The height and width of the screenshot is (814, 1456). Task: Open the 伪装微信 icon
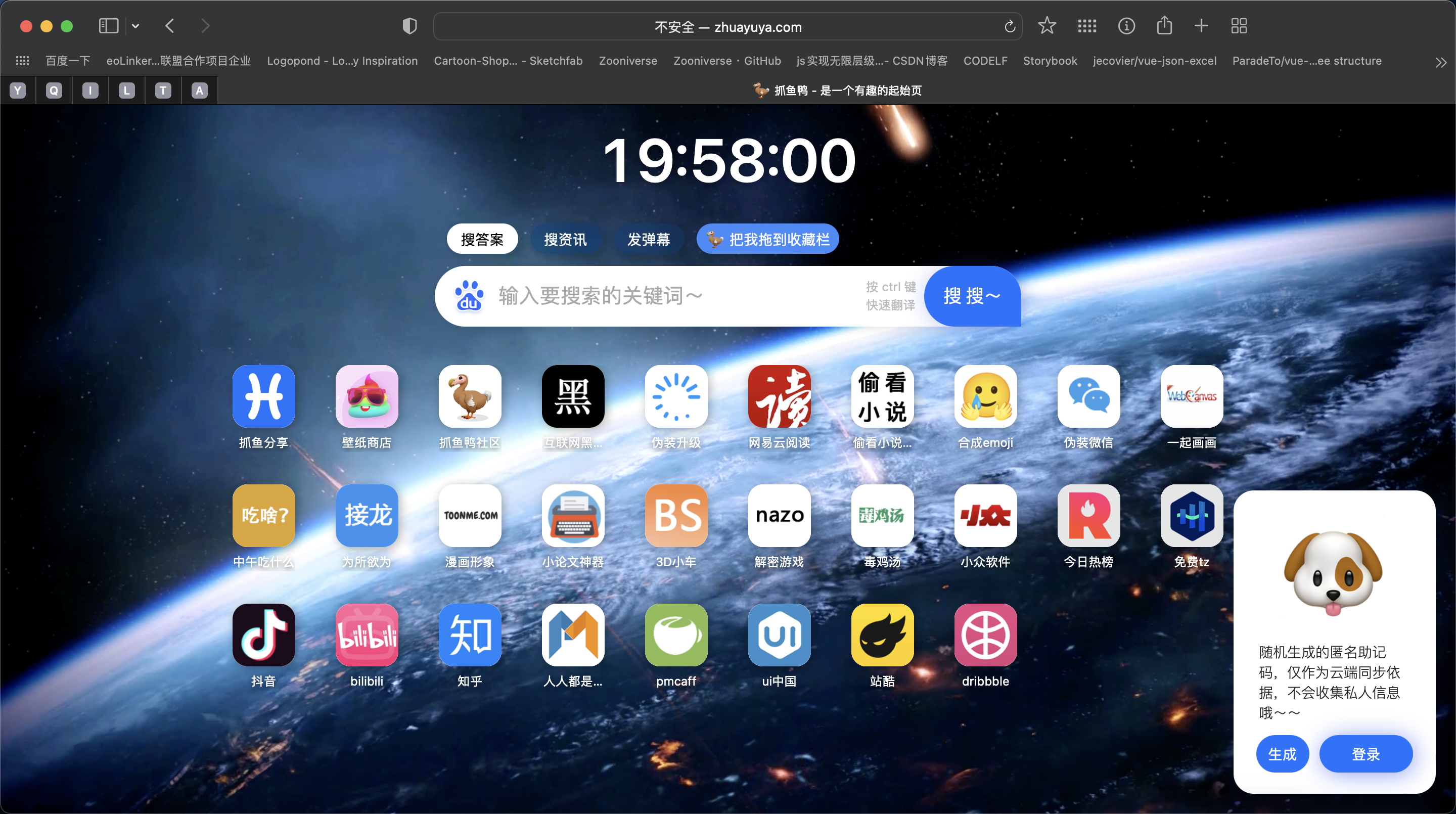coord(1088,396)
